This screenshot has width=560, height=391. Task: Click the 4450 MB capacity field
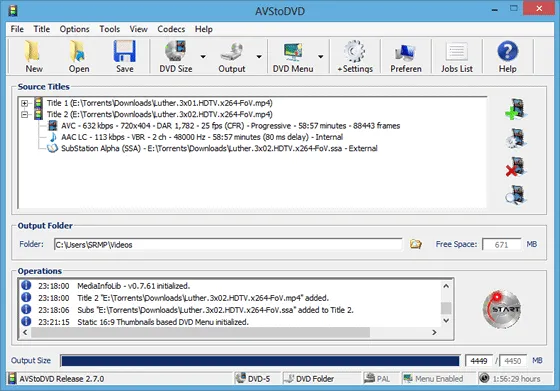pos(512,361)
